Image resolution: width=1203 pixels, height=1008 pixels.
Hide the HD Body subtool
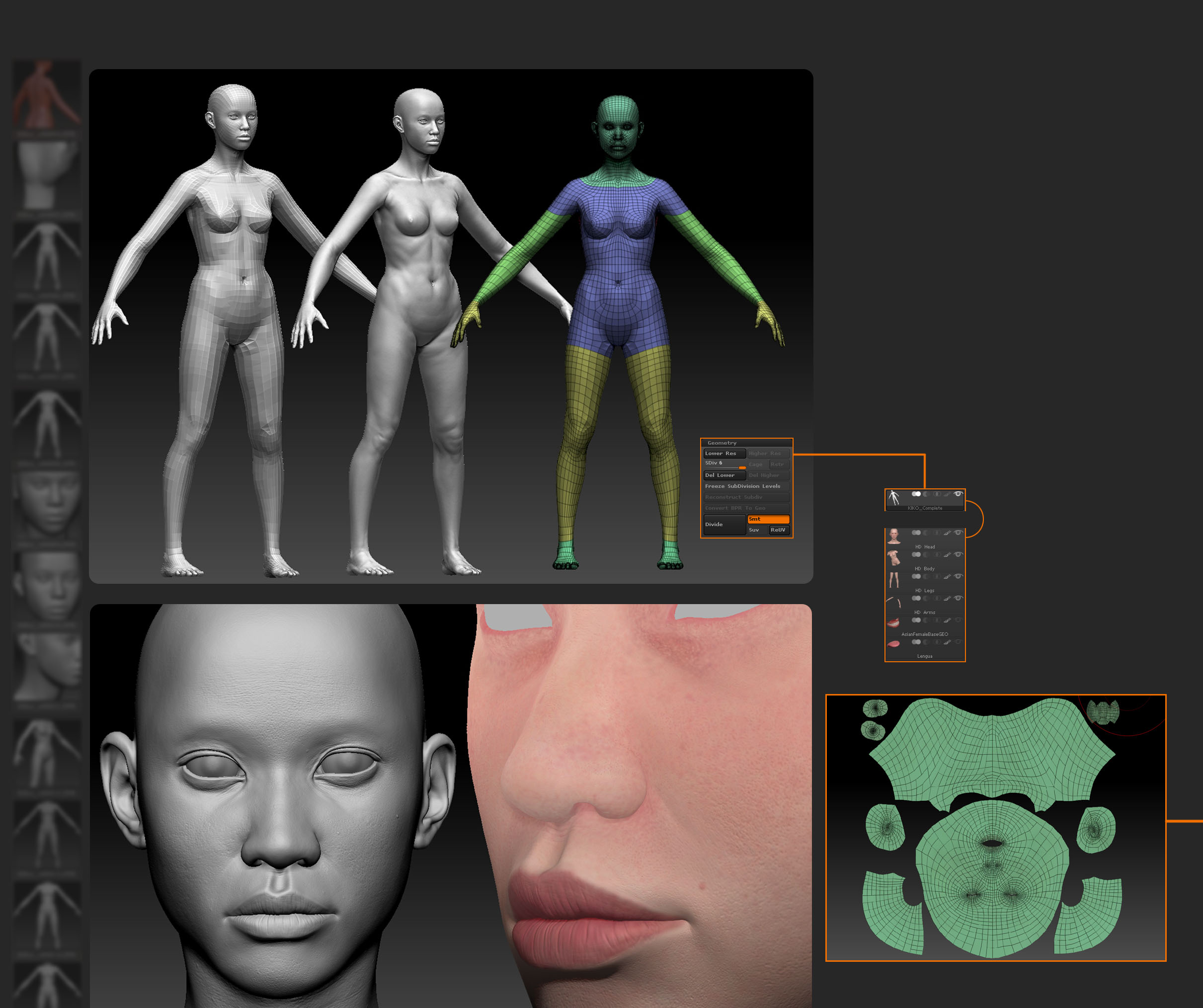tap(959, 555)
